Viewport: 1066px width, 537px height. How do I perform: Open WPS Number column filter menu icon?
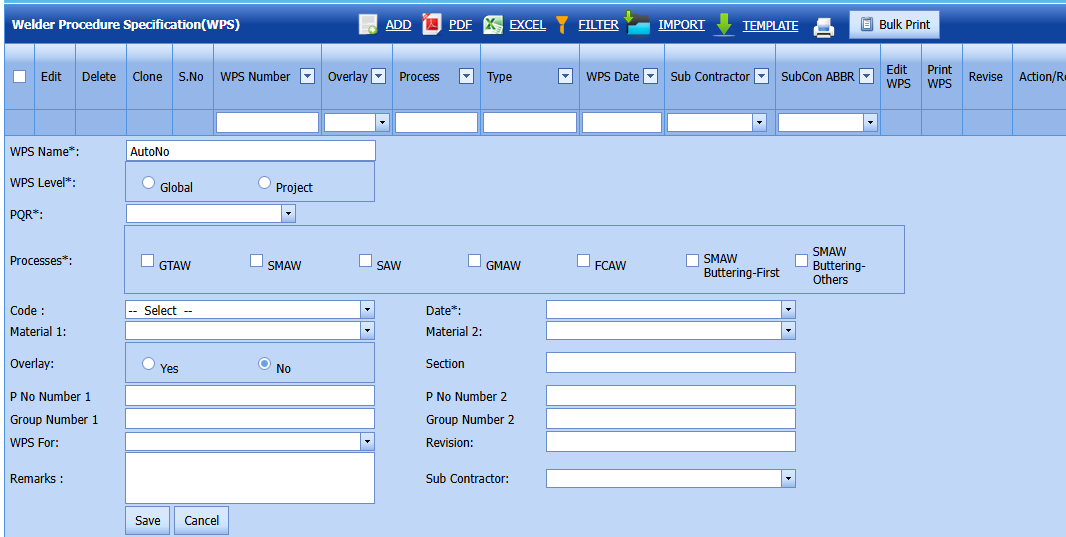point(307,76)
